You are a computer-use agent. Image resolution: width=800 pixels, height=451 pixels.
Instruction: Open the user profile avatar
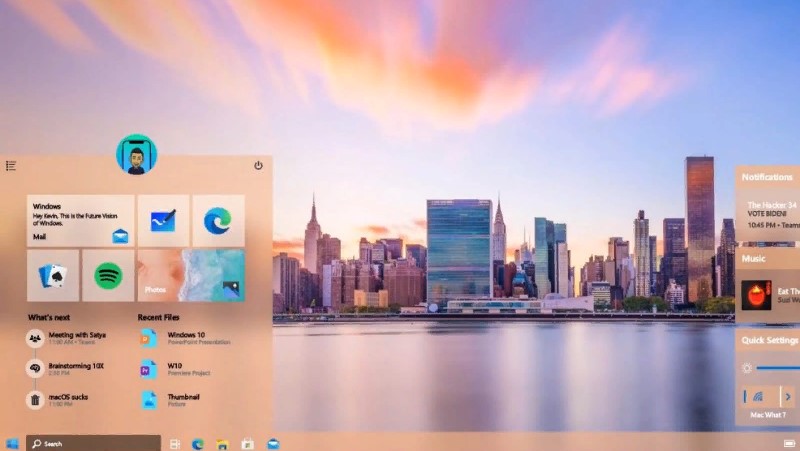[x=136, y=155]
